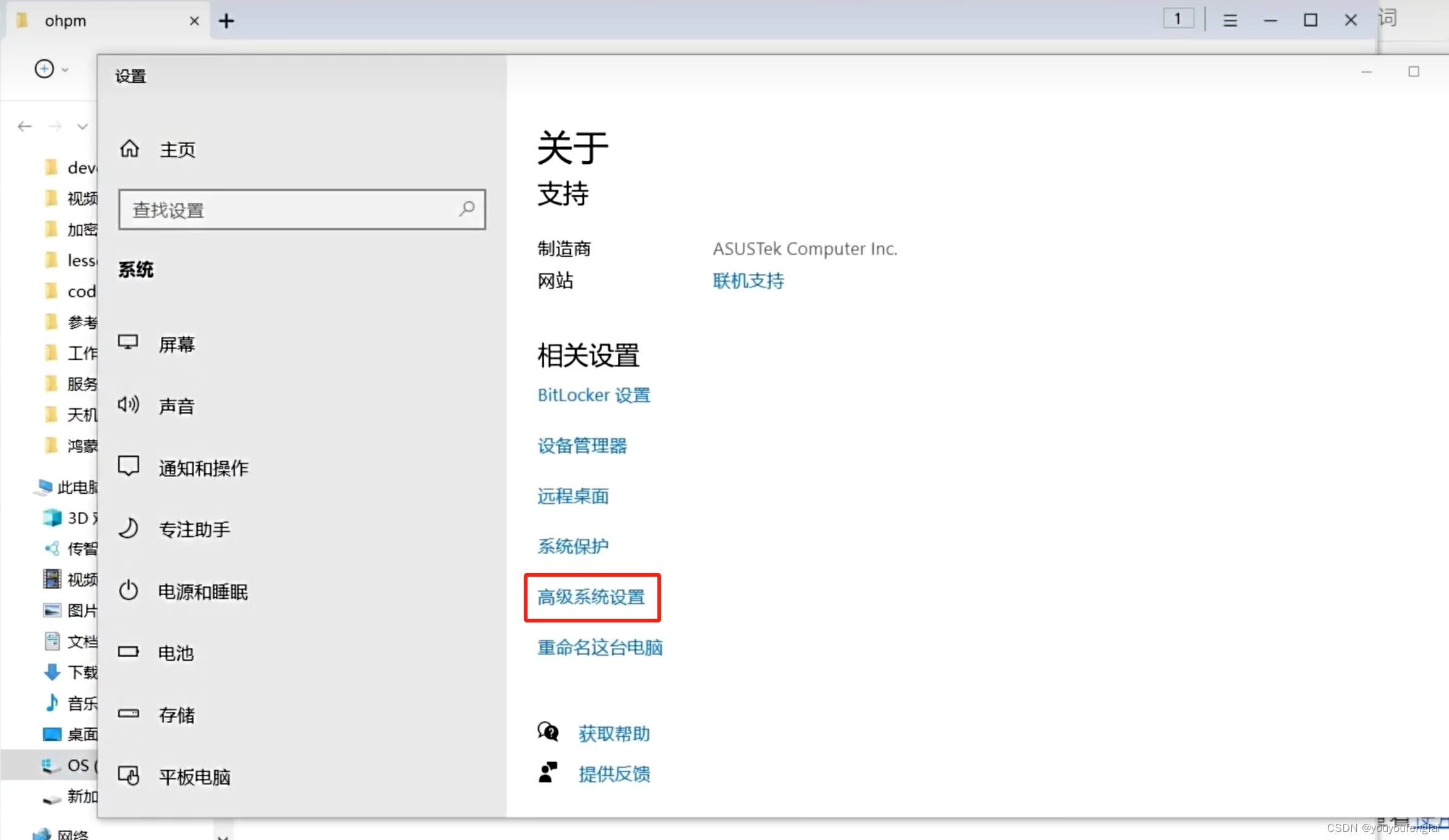Select the Network (网络) icon in Explorer
Image resolution: width=1449 pixels, height=840 pixels.
click(x=42, y=834)
